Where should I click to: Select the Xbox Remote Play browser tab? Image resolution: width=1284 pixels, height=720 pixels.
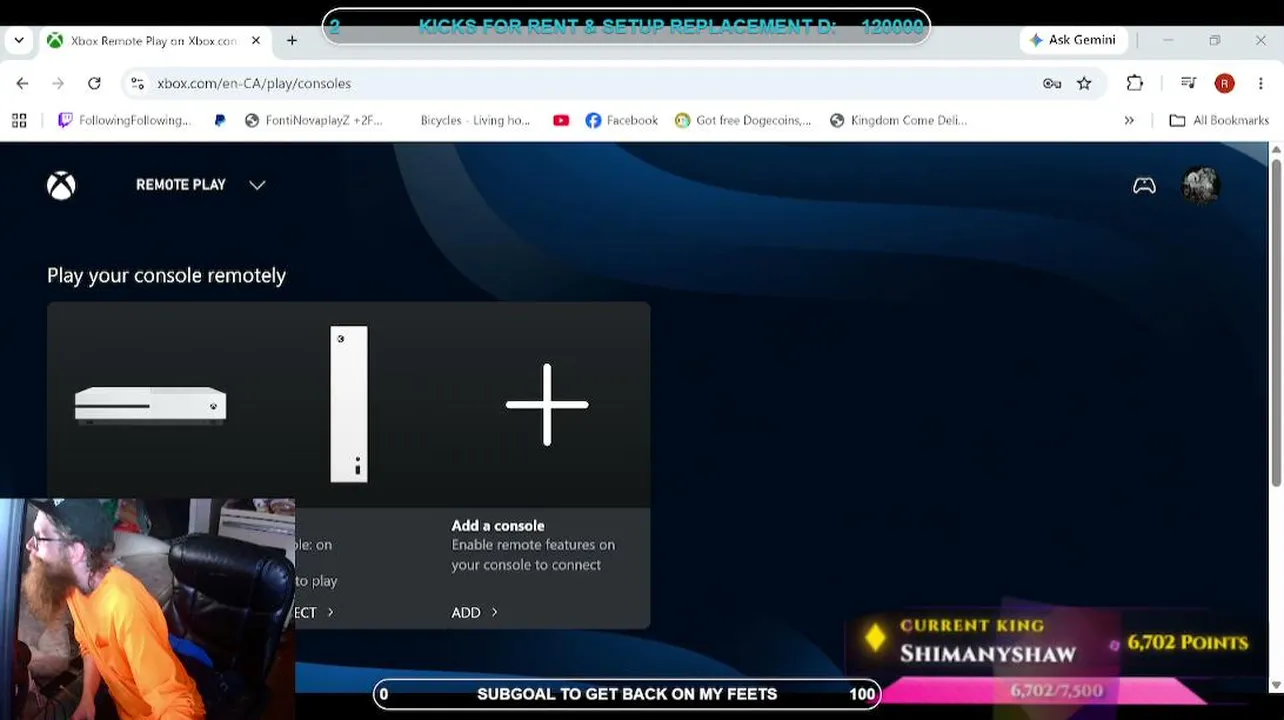click(153, 41)
